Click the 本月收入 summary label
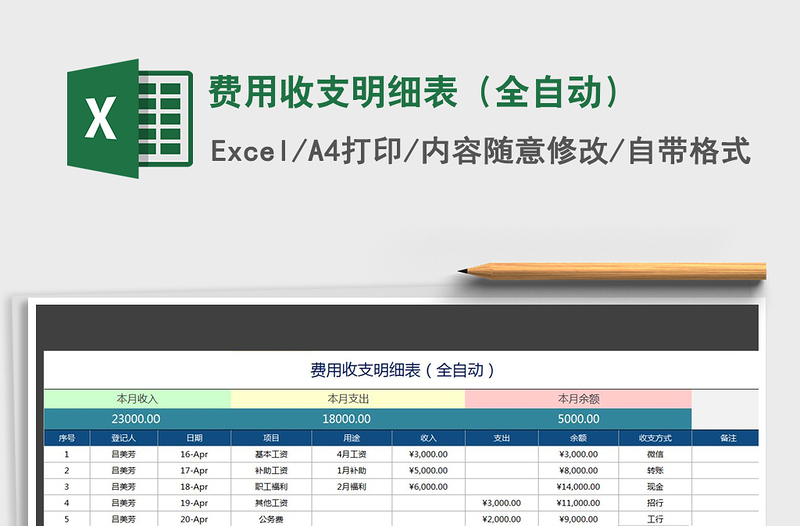Screen dimensions: 800x526 (137, 398)
